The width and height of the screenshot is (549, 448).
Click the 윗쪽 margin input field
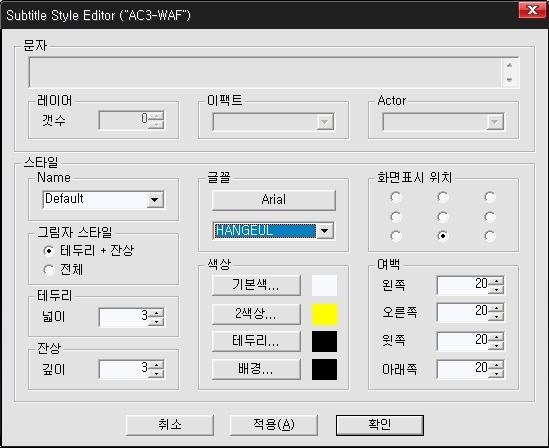pyautogui.click(x=463, y=341)
